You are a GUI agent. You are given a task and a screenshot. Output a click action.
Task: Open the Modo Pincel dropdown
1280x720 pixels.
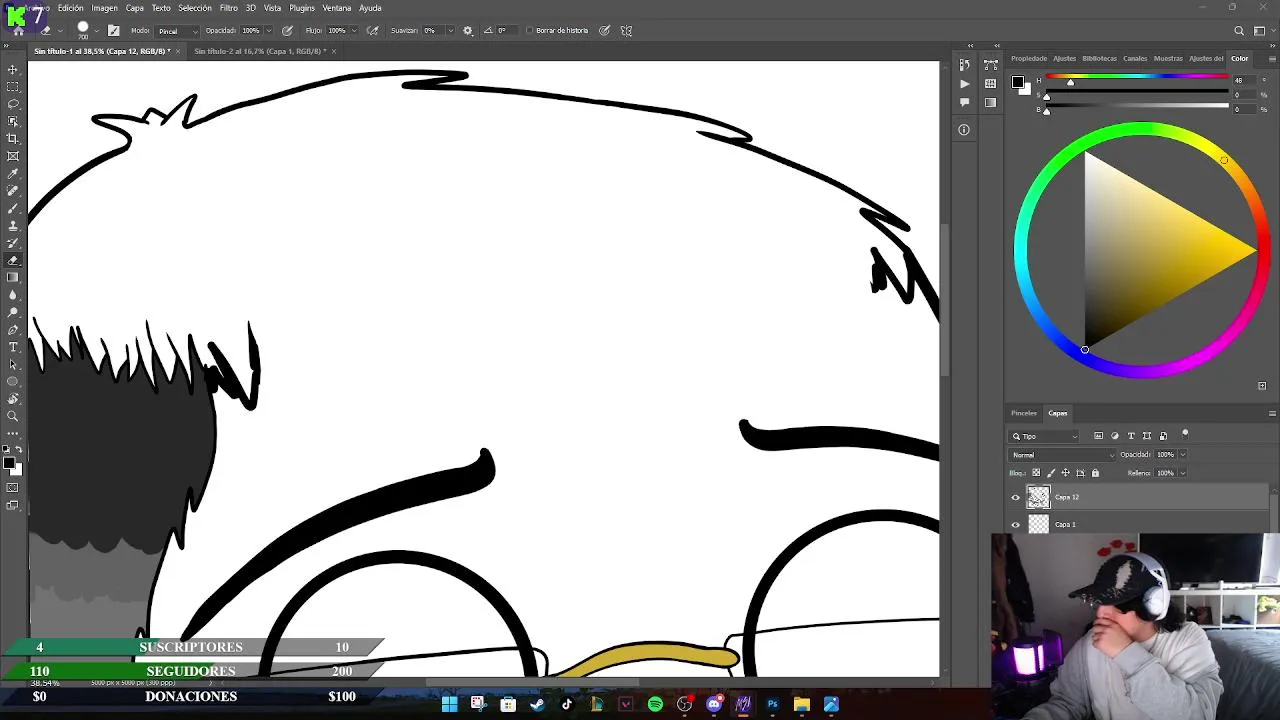[178, 31]
